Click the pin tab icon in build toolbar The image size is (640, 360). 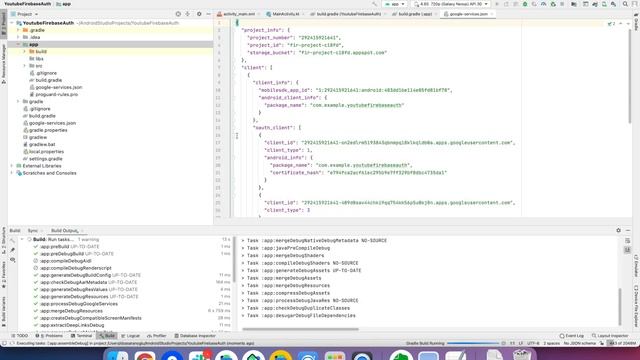(x=13, y=250)
